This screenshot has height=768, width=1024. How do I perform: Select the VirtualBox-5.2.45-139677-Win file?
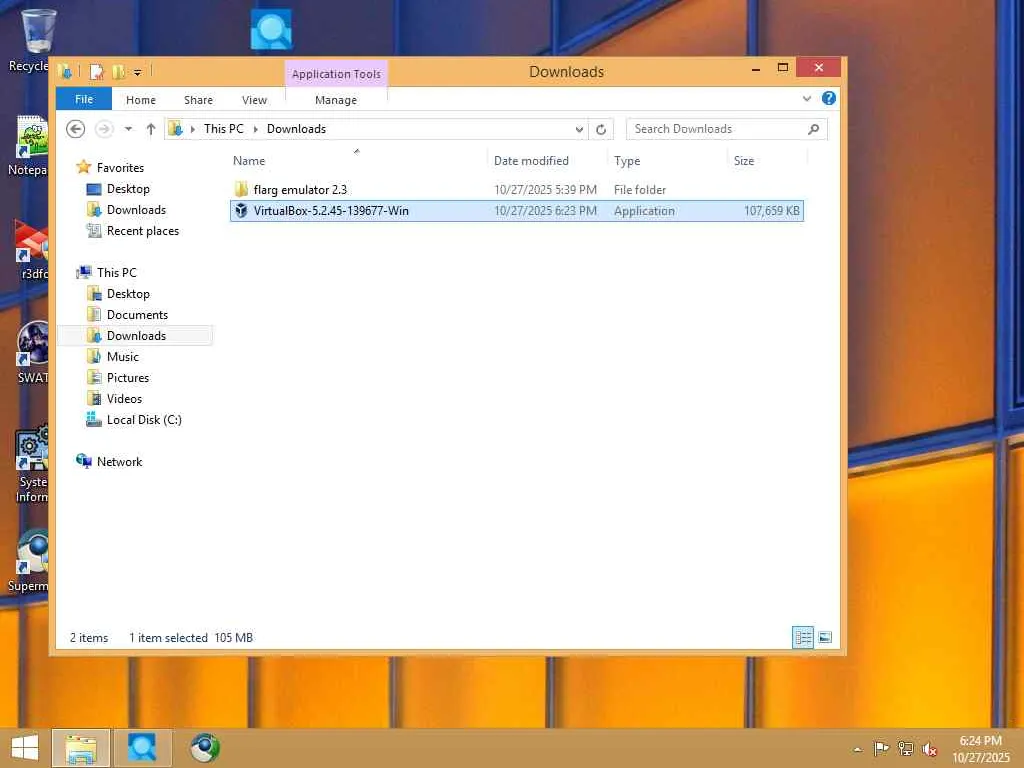tap(517, 211)
